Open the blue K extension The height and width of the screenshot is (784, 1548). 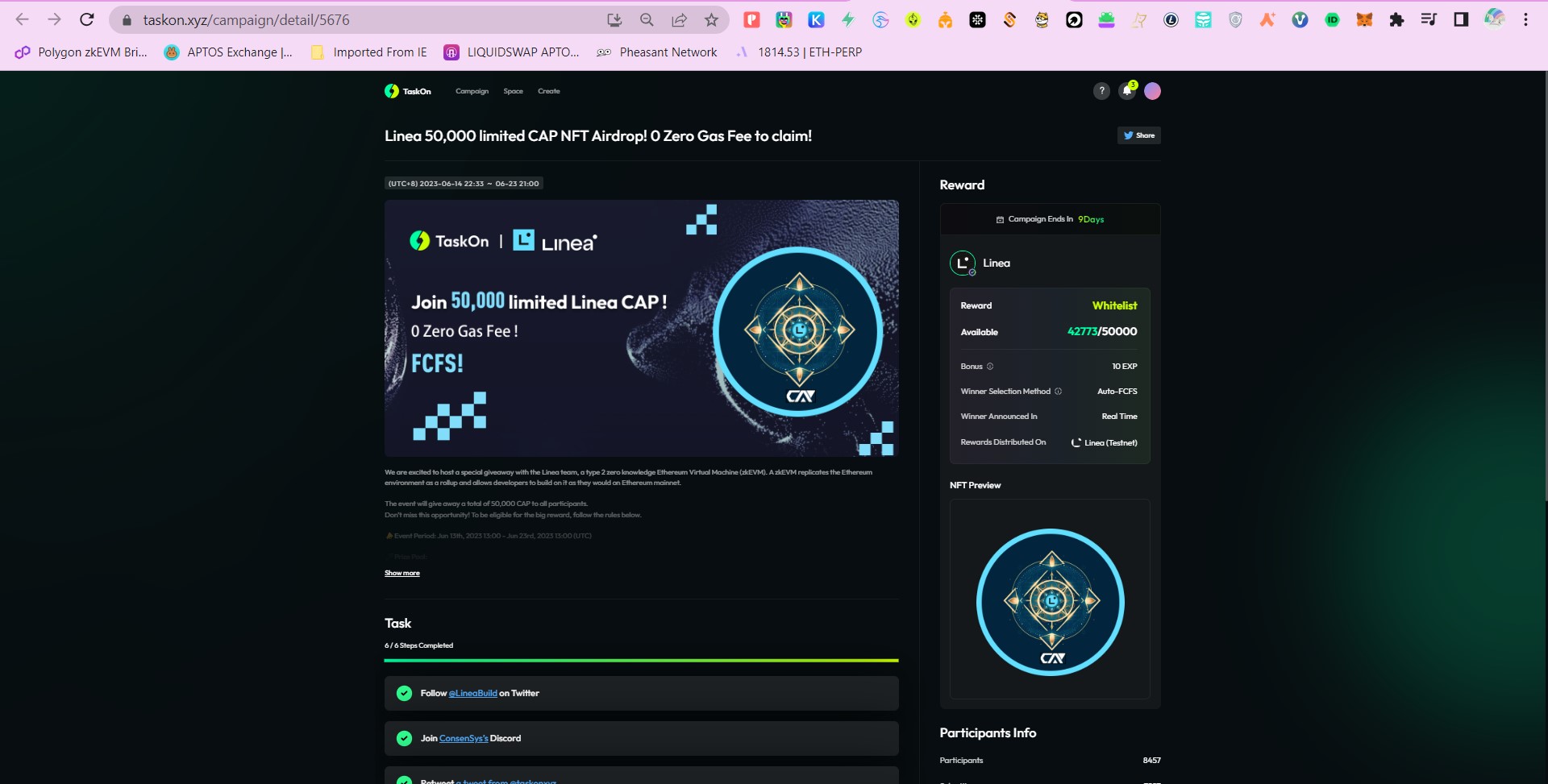point(816,20)
